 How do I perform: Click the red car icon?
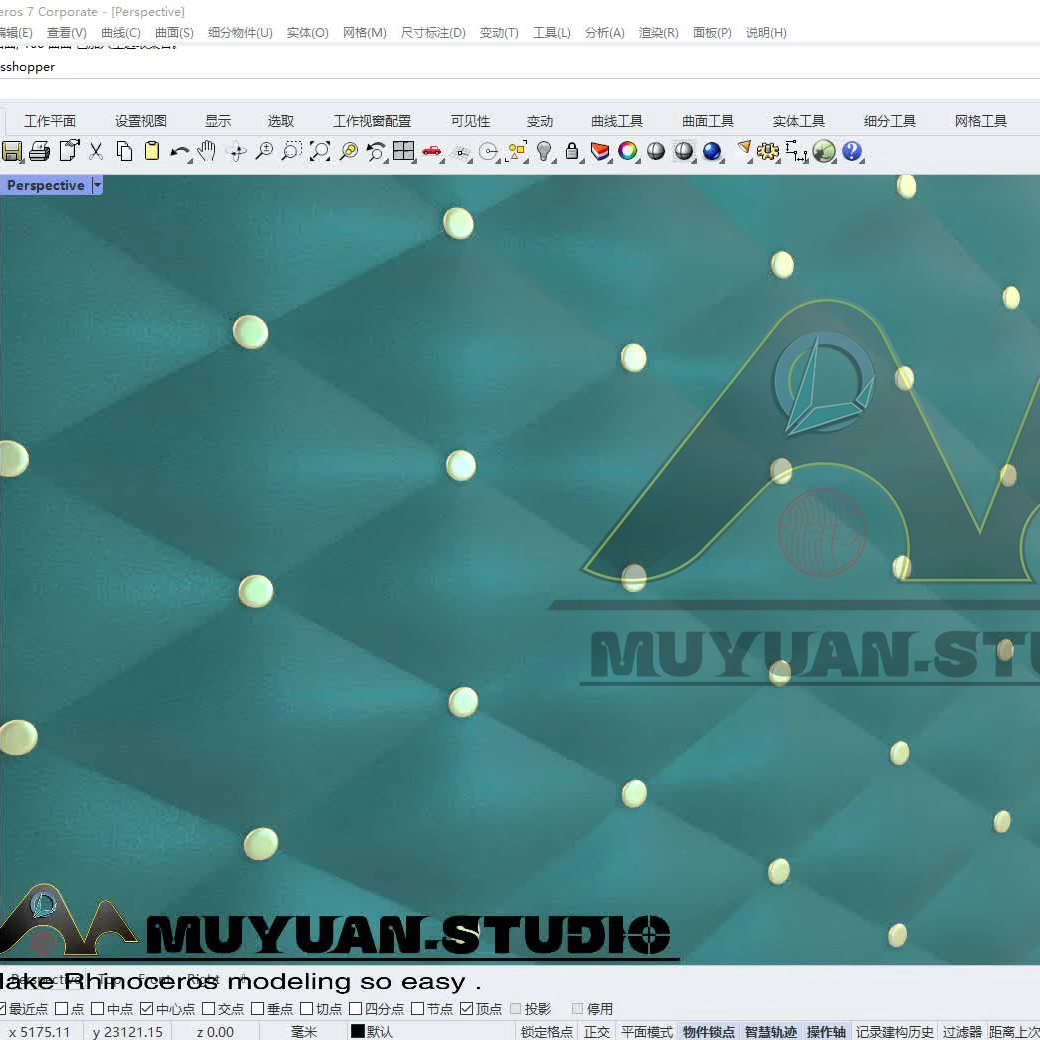pyautogui.click(x=432, y=151)
